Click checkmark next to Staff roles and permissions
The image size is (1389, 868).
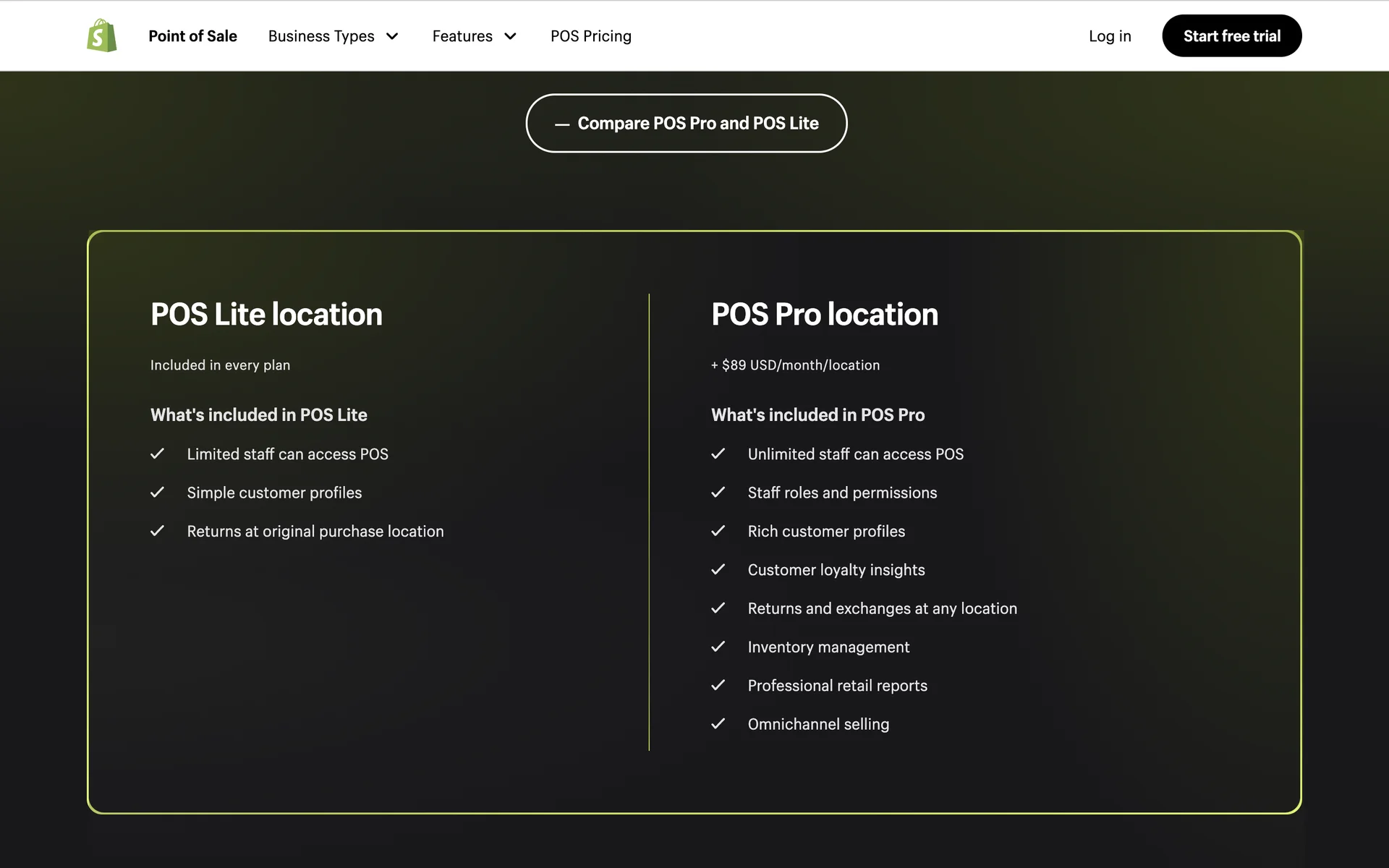click(718, 493)
